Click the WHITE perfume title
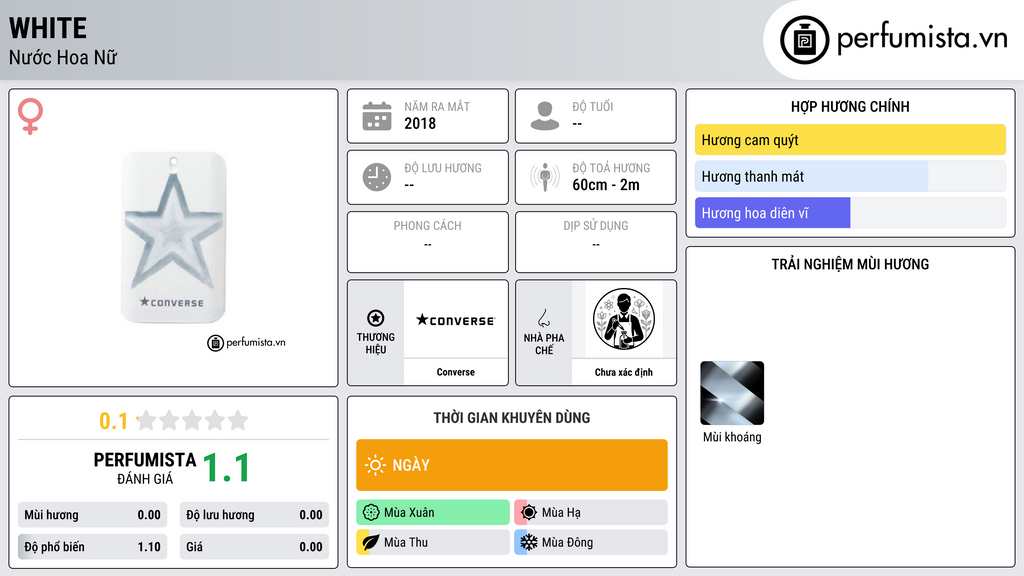The width and height of the screenshot is (1024, 576). click(x=48, y=28)
